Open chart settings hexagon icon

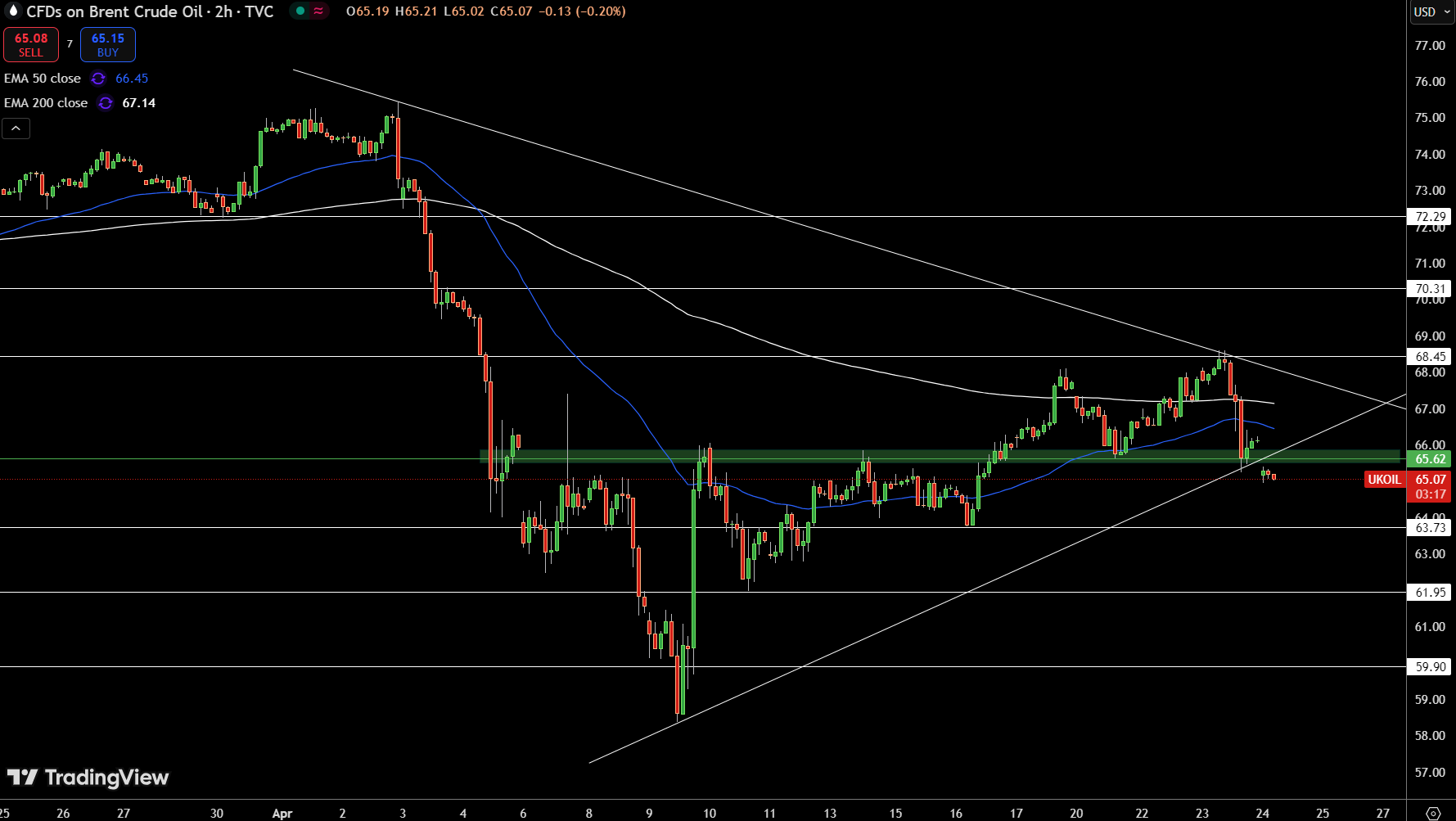point(1433,813)
